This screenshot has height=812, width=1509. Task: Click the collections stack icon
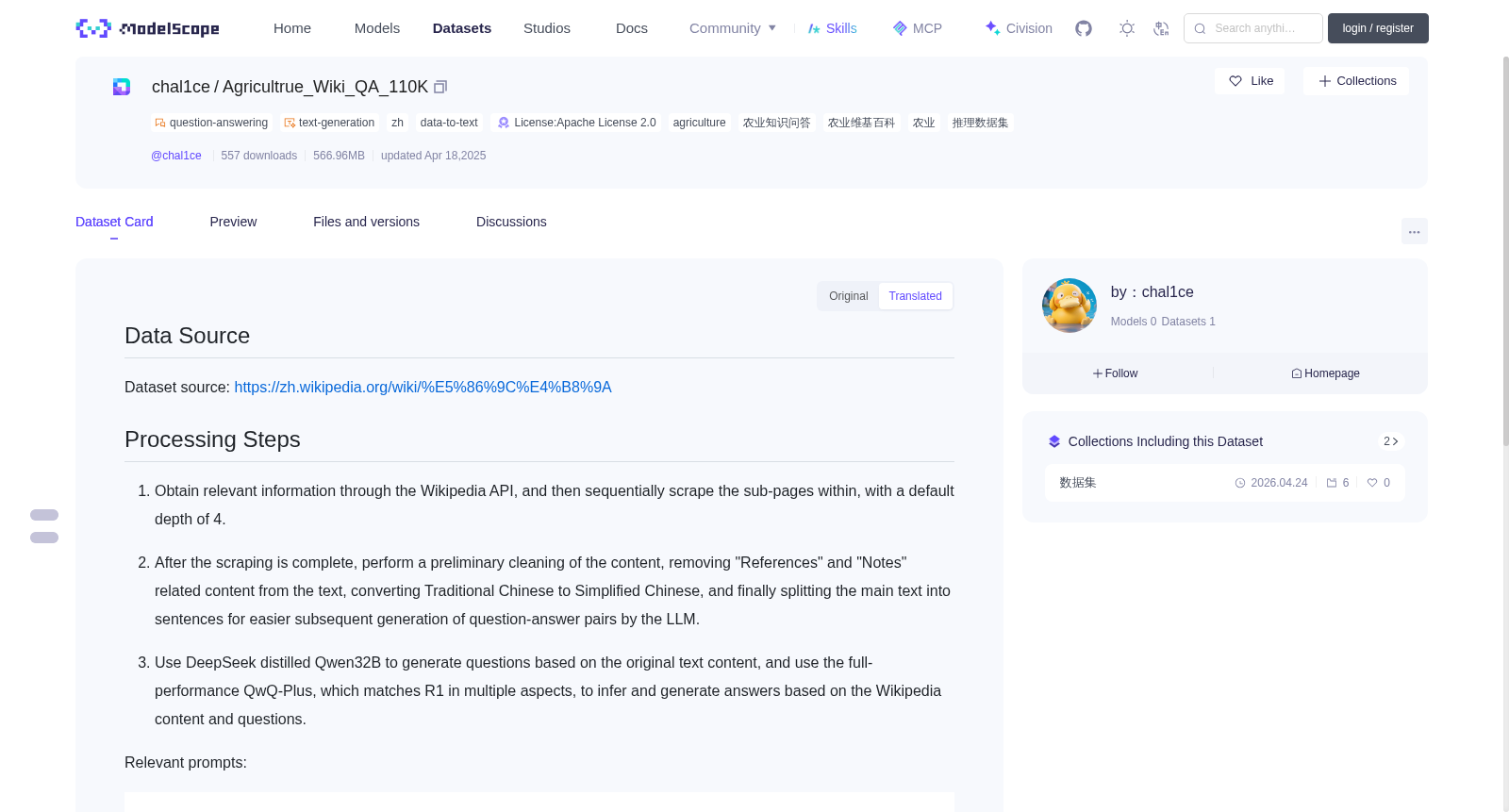point(1054,441)
